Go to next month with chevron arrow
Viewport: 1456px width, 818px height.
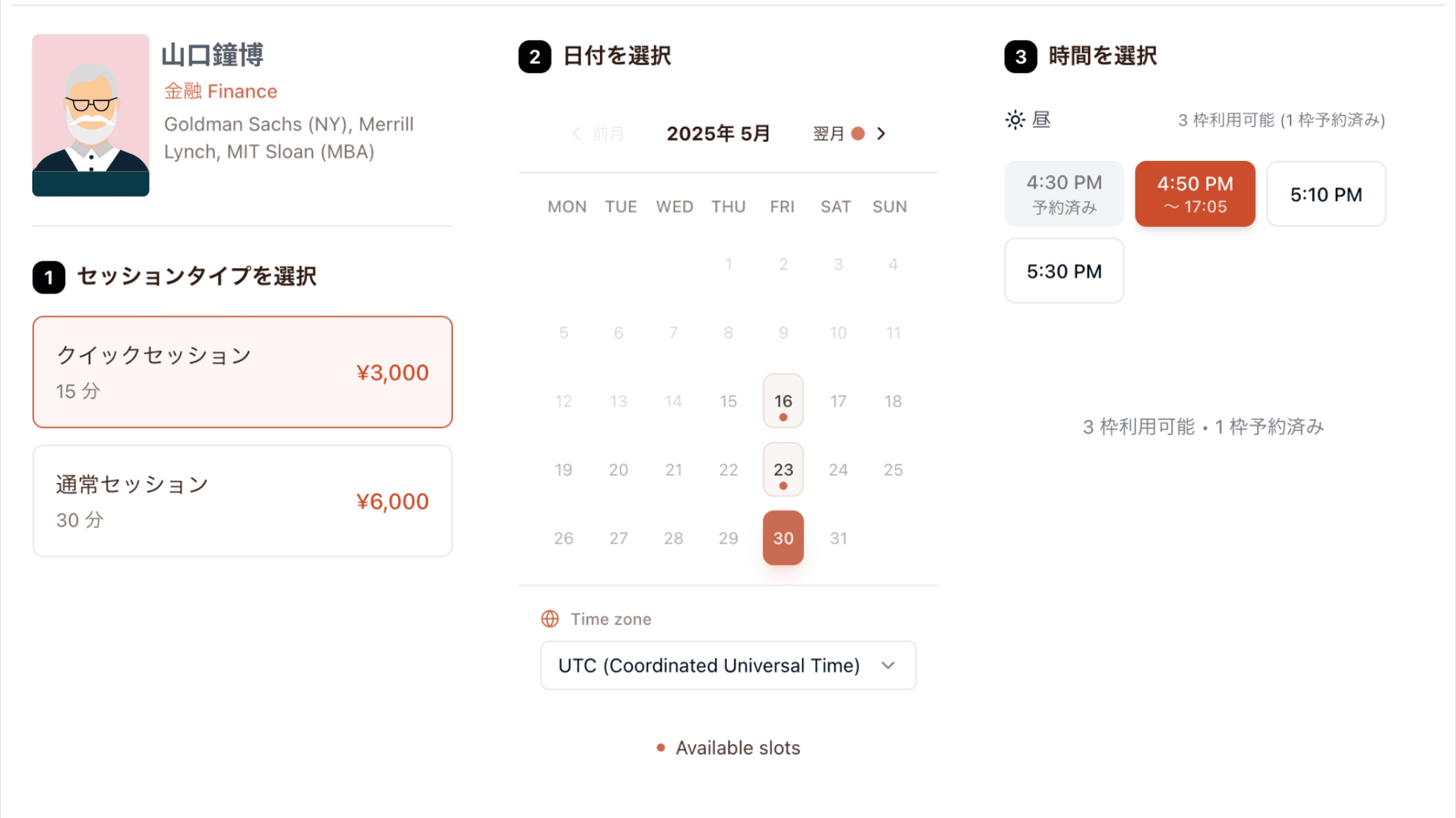881,134
